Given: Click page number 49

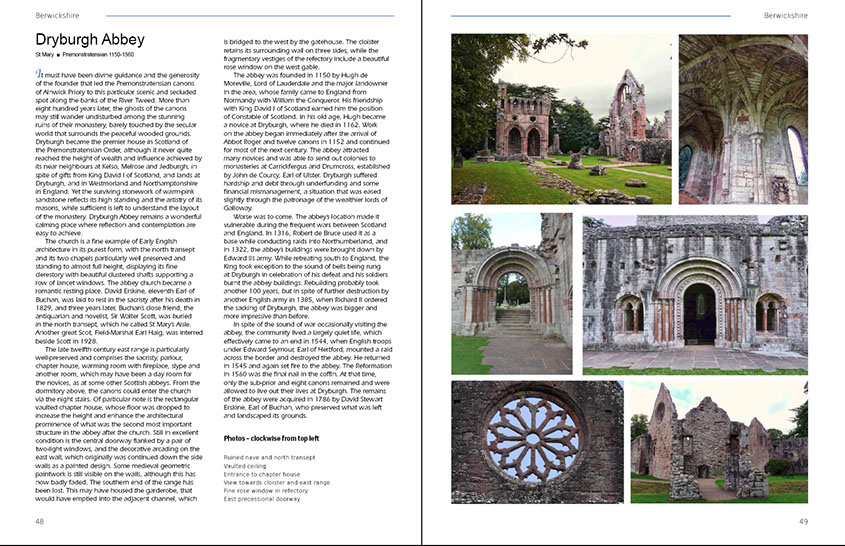Looking at the screenshot, I should click(802, 521).
